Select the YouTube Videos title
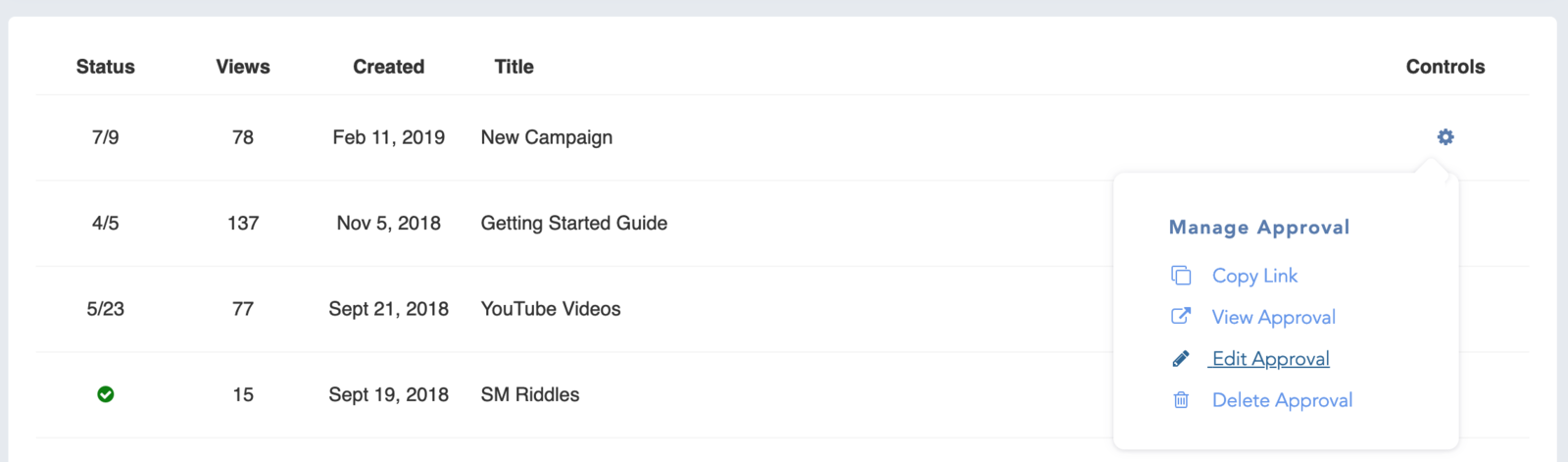The width and height of the screenshot is (1568, 462). tap(551, 309)
